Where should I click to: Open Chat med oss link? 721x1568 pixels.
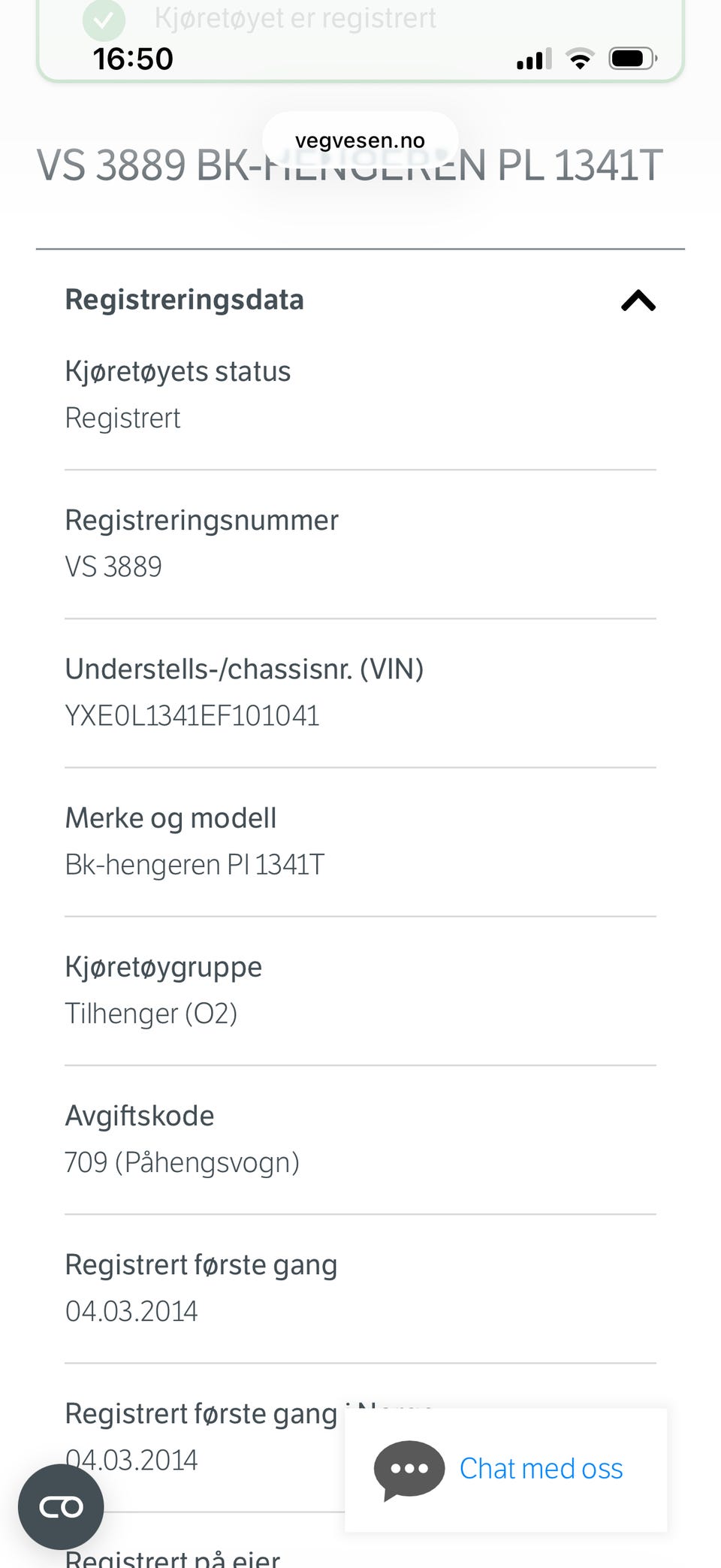point(541,1469)
